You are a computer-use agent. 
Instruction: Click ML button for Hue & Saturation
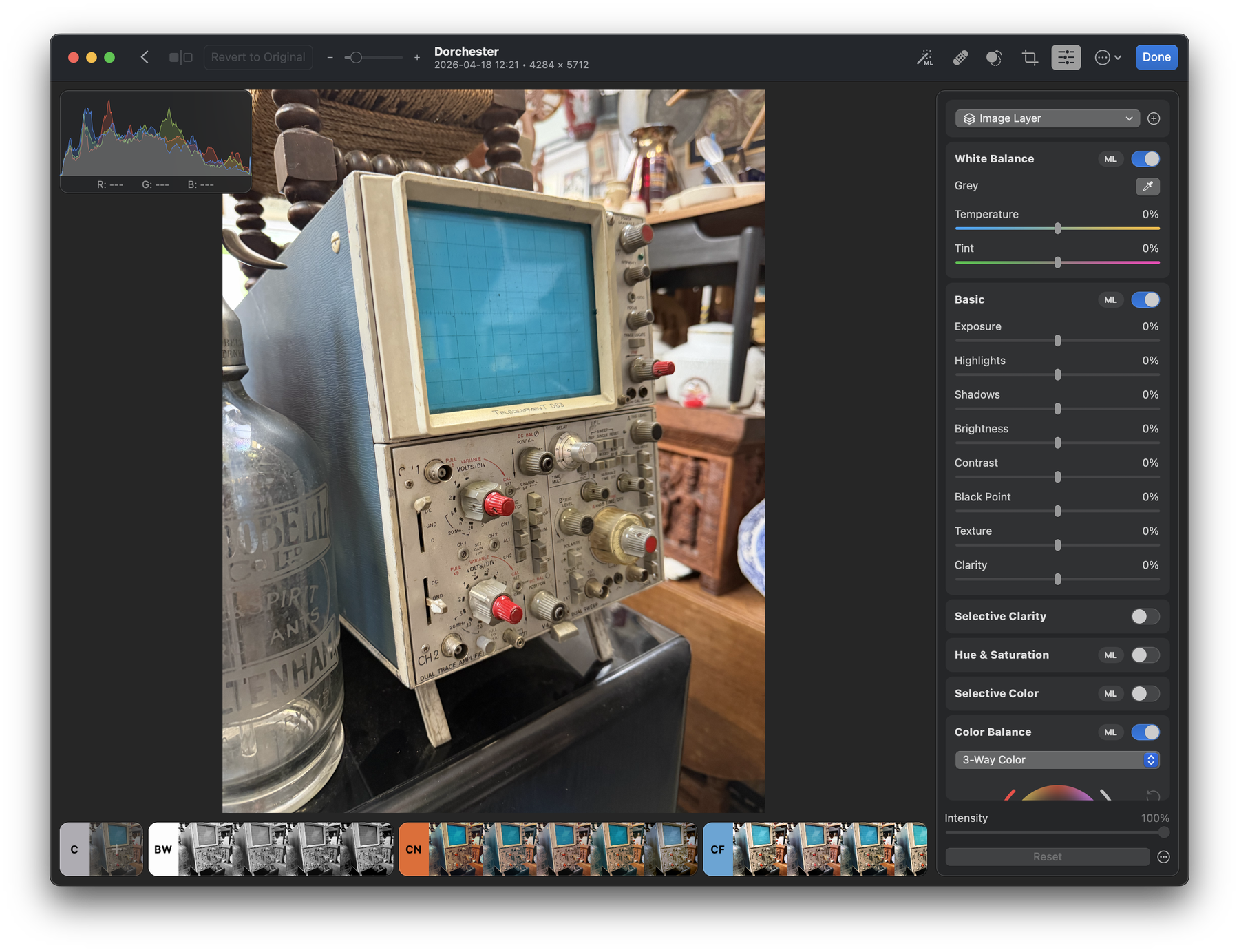click(1110, 655)
